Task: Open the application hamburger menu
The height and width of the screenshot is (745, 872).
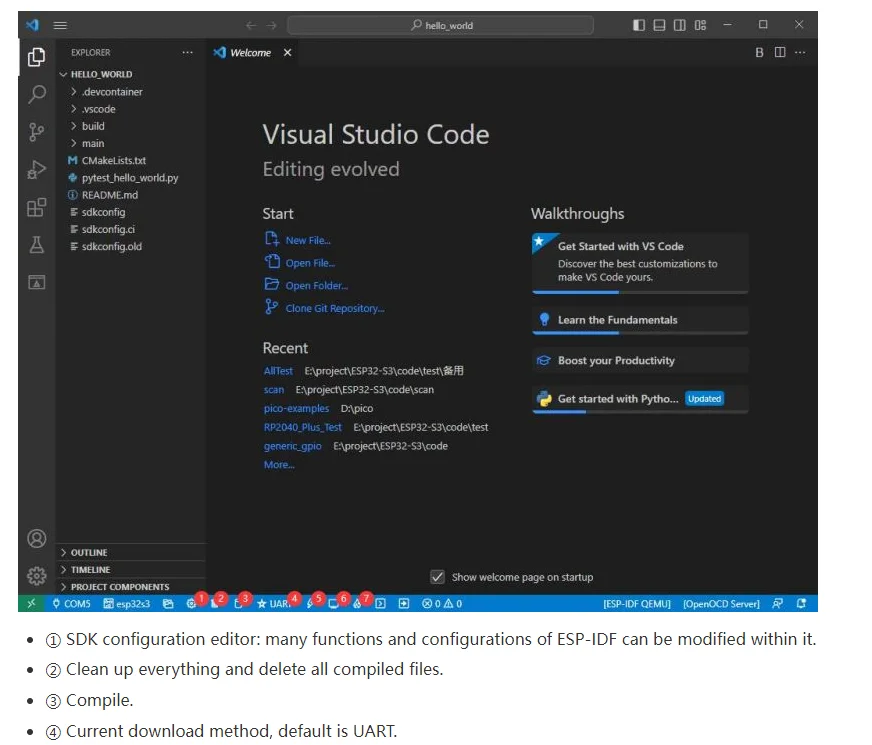Action: [x=60, y=25]
